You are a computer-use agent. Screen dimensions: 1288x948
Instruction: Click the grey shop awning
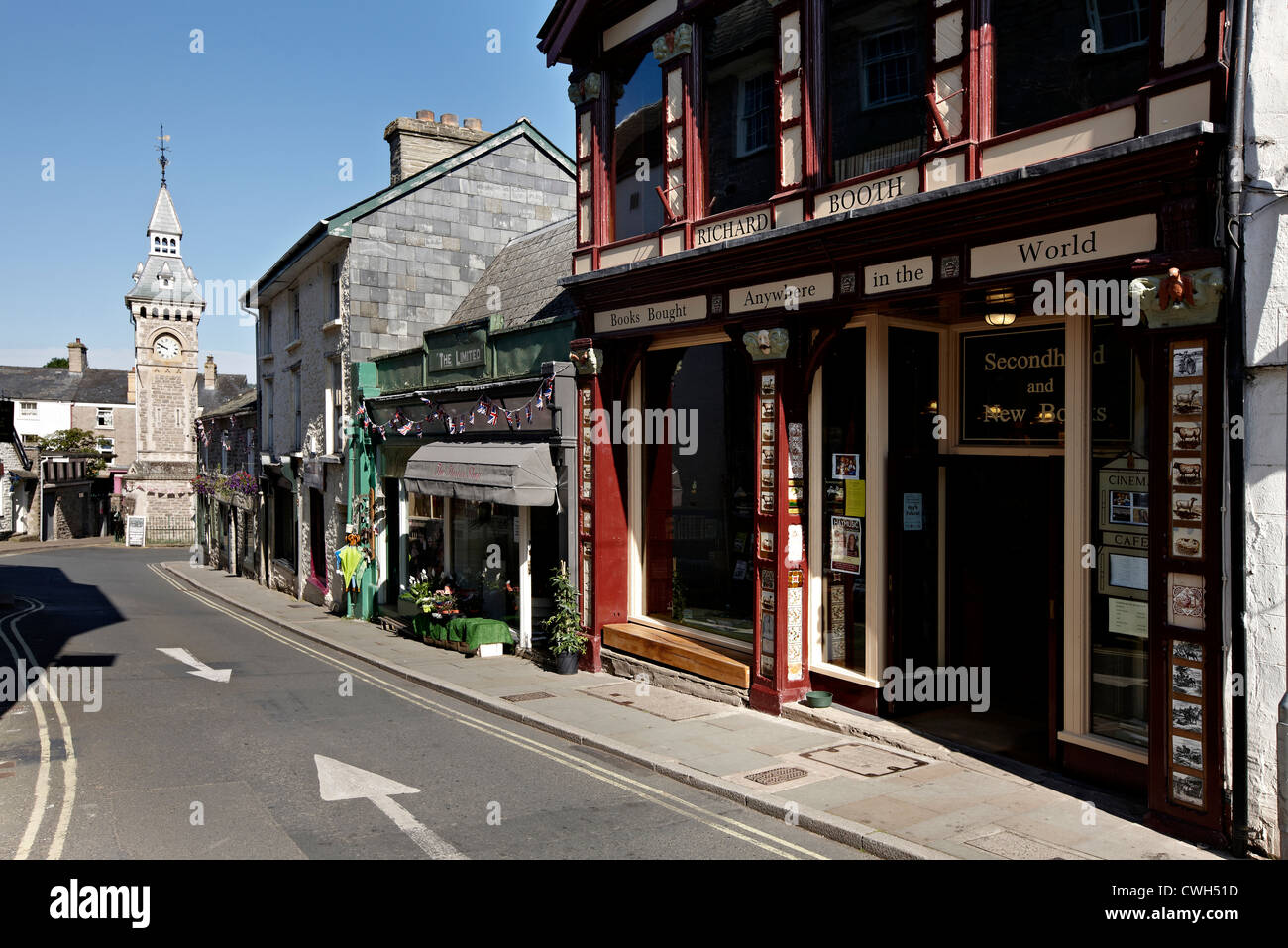coord(482,474)
